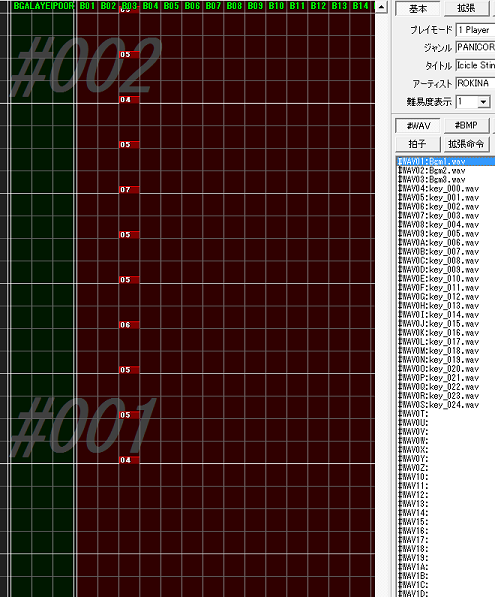Image resolution: width=495 pixels, height=597 pixels.
Task: Focus the アーティスト input field
Action: tap(475, 83)
